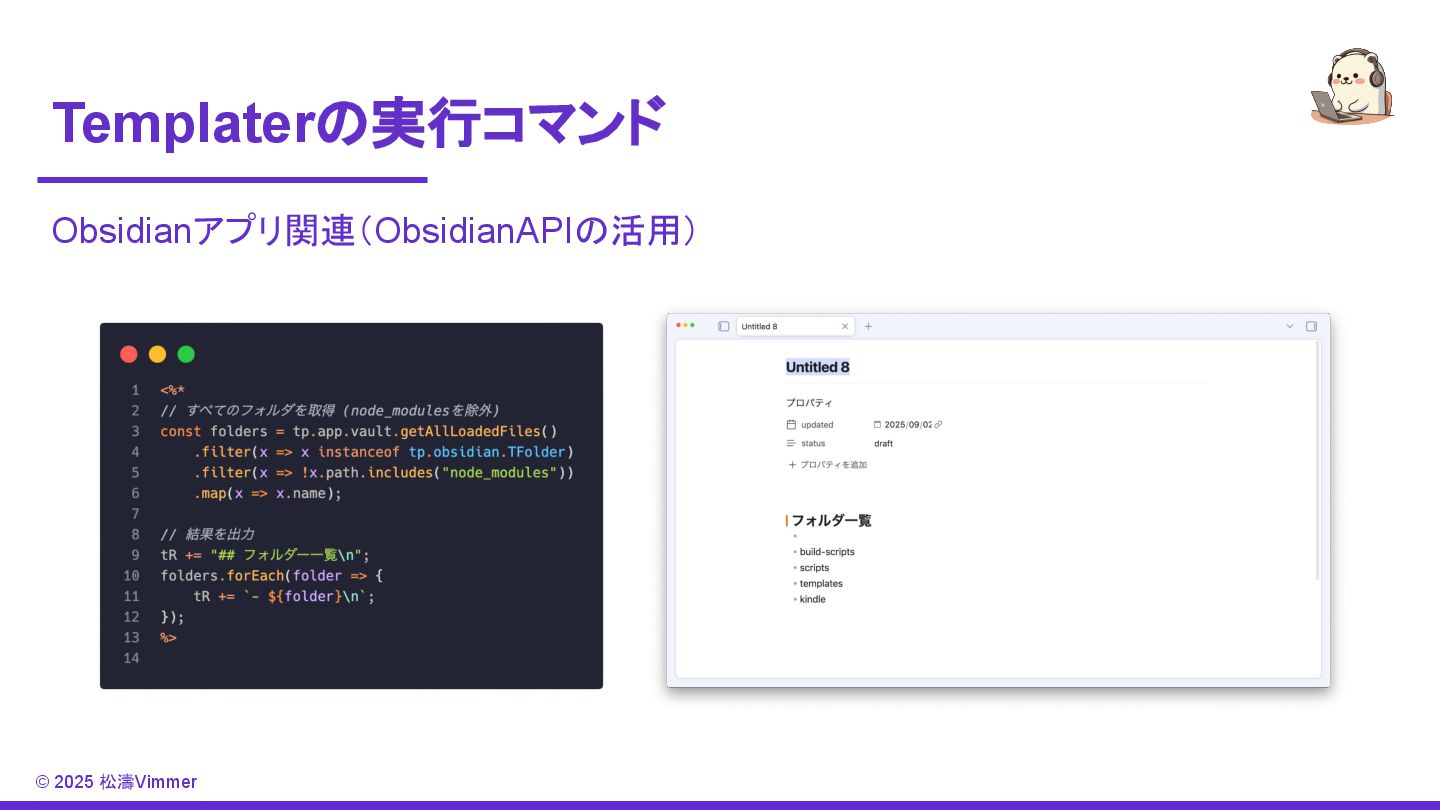Click the note's vertical scrollbar
This screenshot has width=1440, height=810.
coord(1318,460)
